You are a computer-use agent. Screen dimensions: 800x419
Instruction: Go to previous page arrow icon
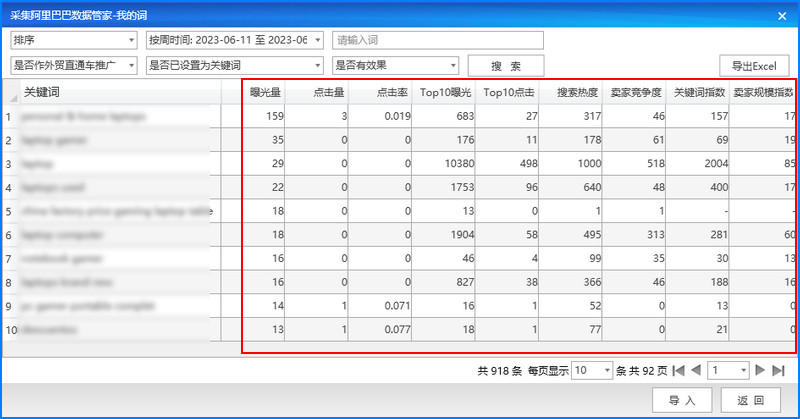coord(696,371)
